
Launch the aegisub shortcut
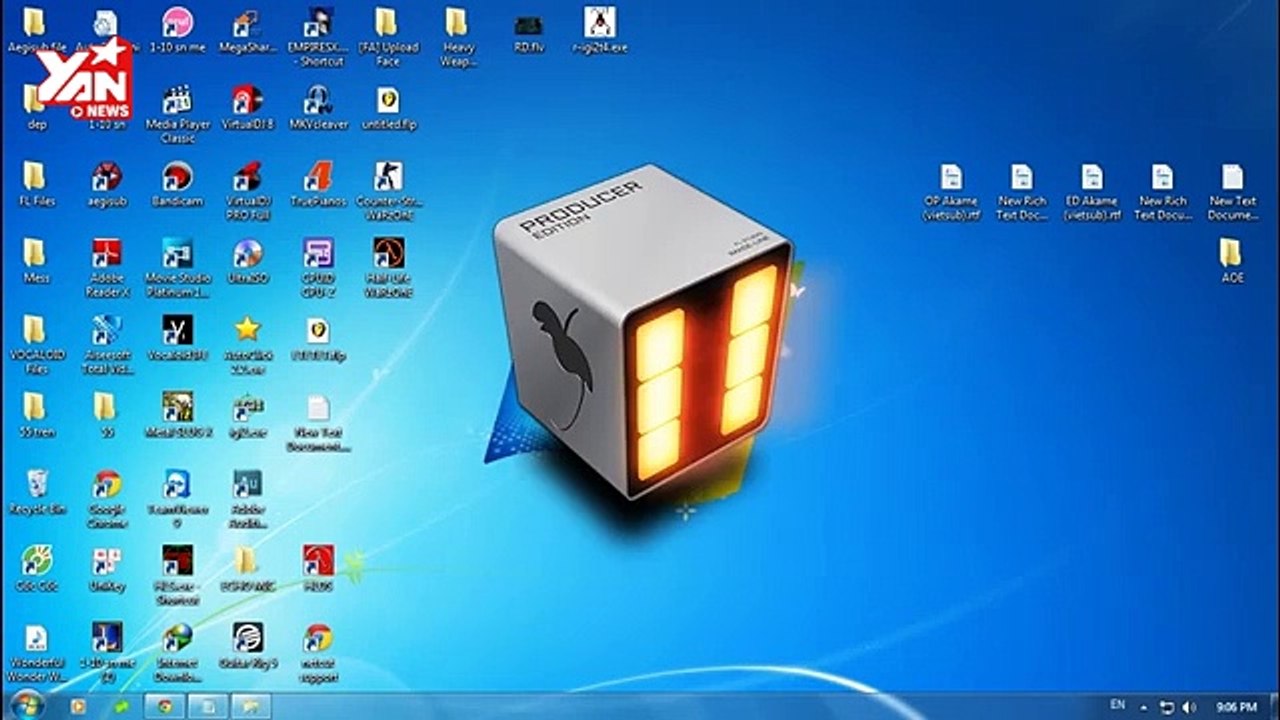pyautogui.click(x=106, y=185)
